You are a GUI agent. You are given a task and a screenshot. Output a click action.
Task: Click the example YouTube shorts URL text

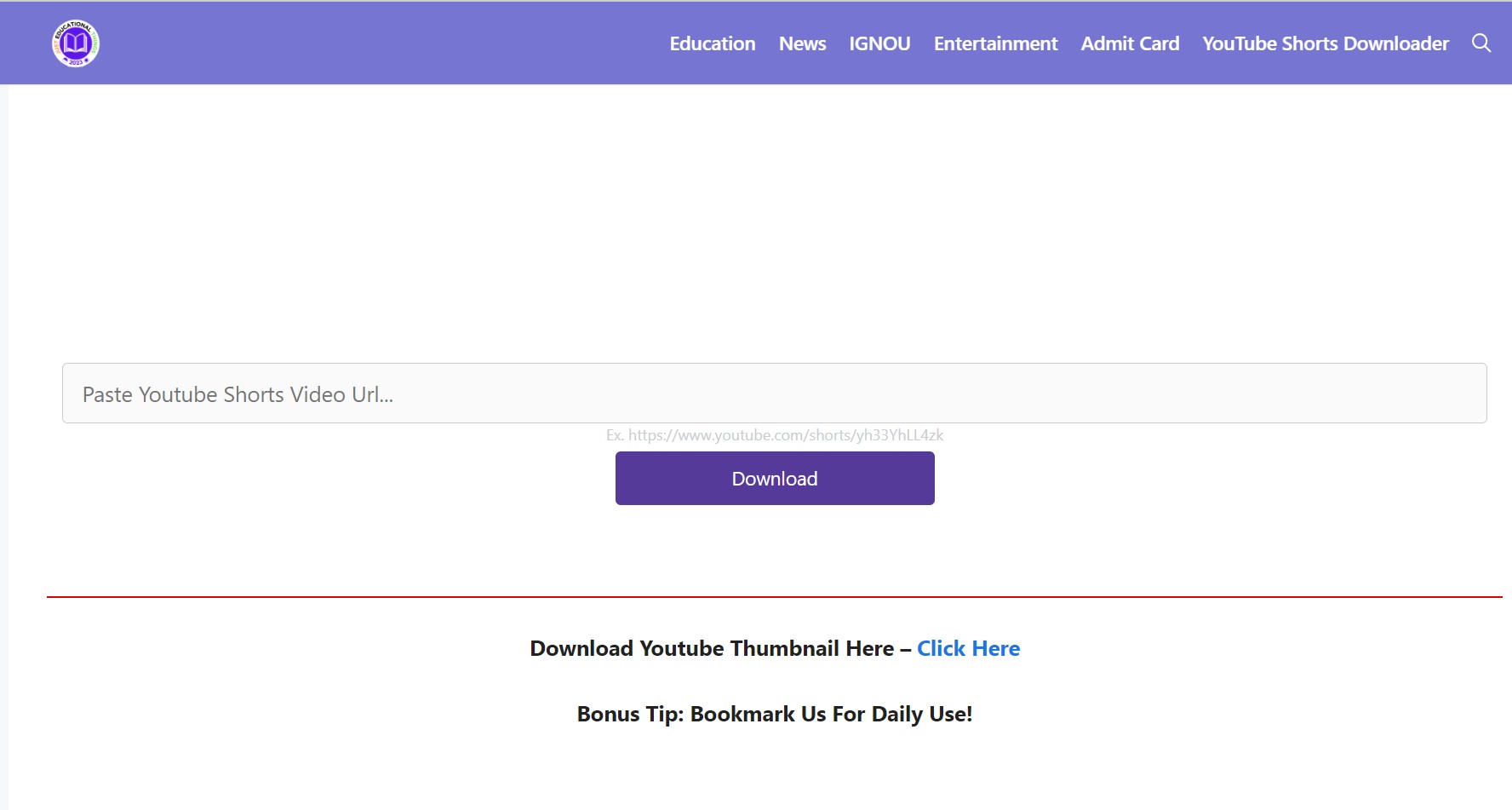[774, 435]
